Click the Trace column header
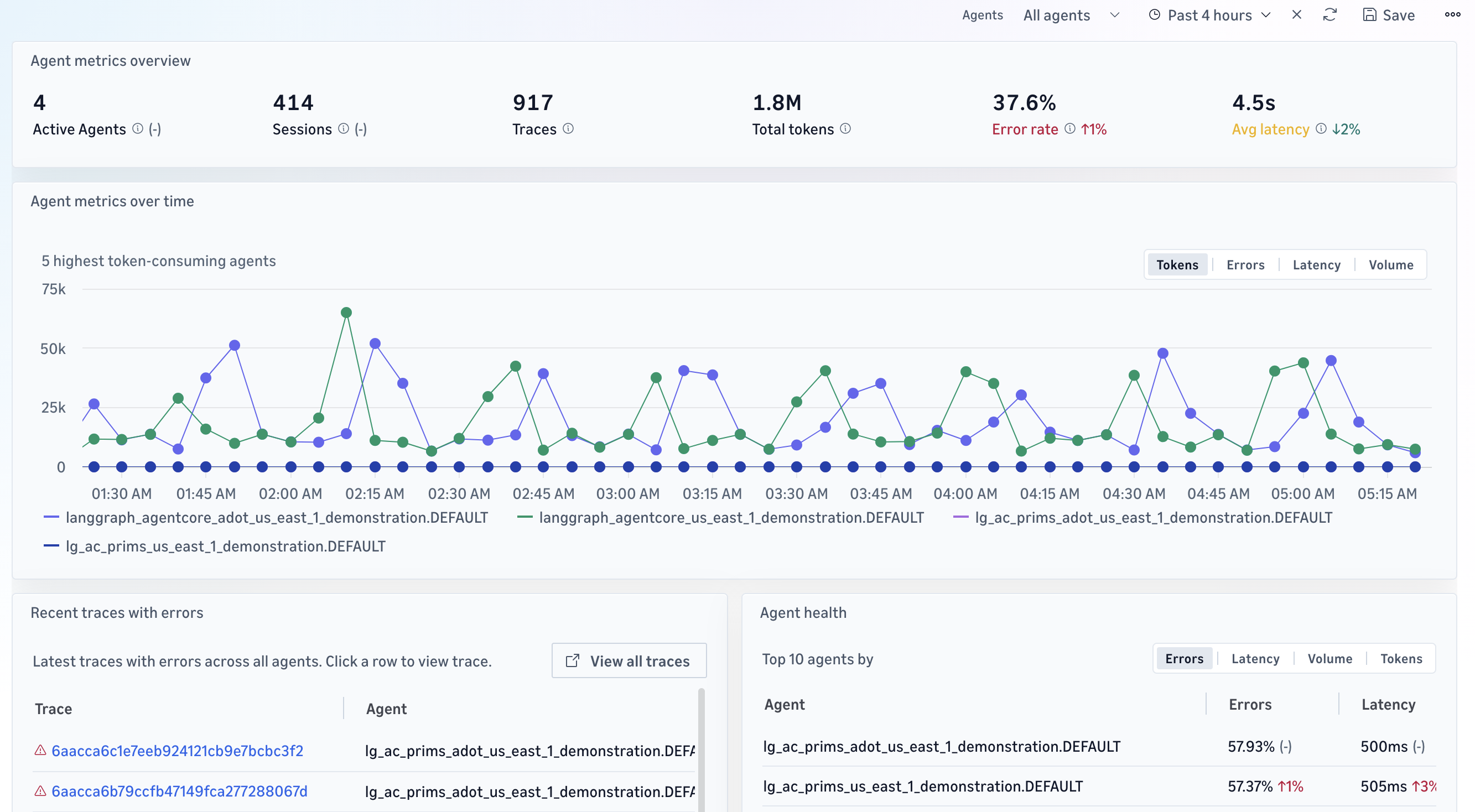Viewport: 1475px width, 812px height. (x=53, y=709)
